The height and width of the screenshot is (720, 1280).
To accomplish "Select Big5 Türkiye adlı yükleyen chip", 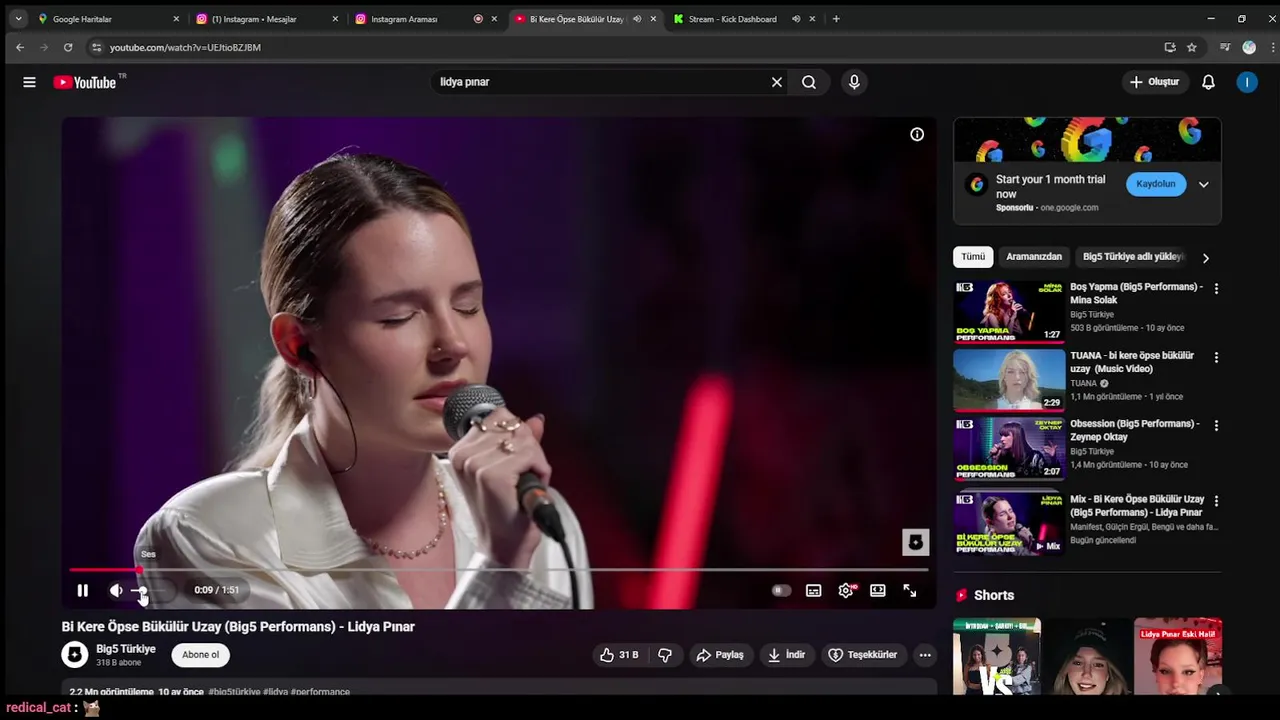I will (x=1133, y=257).
